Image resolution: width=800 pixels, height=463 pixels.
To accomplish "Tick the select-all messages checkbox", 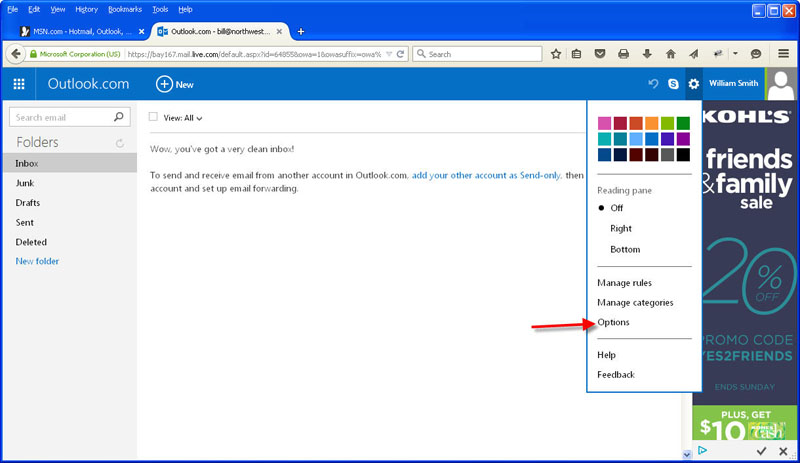I will pyautogui.click(x=153, y=117).
